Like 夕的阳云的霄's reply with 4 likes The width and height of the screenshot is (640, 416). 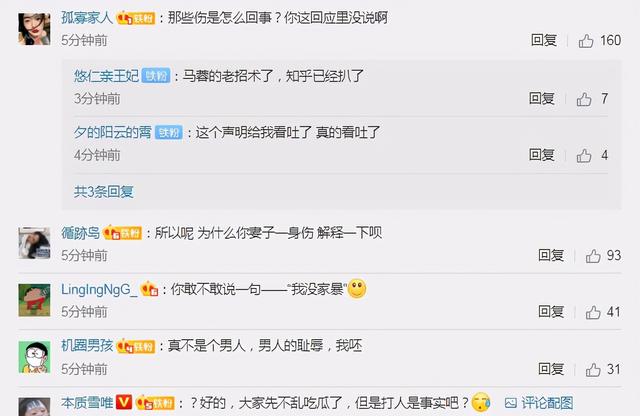point(584,155)
